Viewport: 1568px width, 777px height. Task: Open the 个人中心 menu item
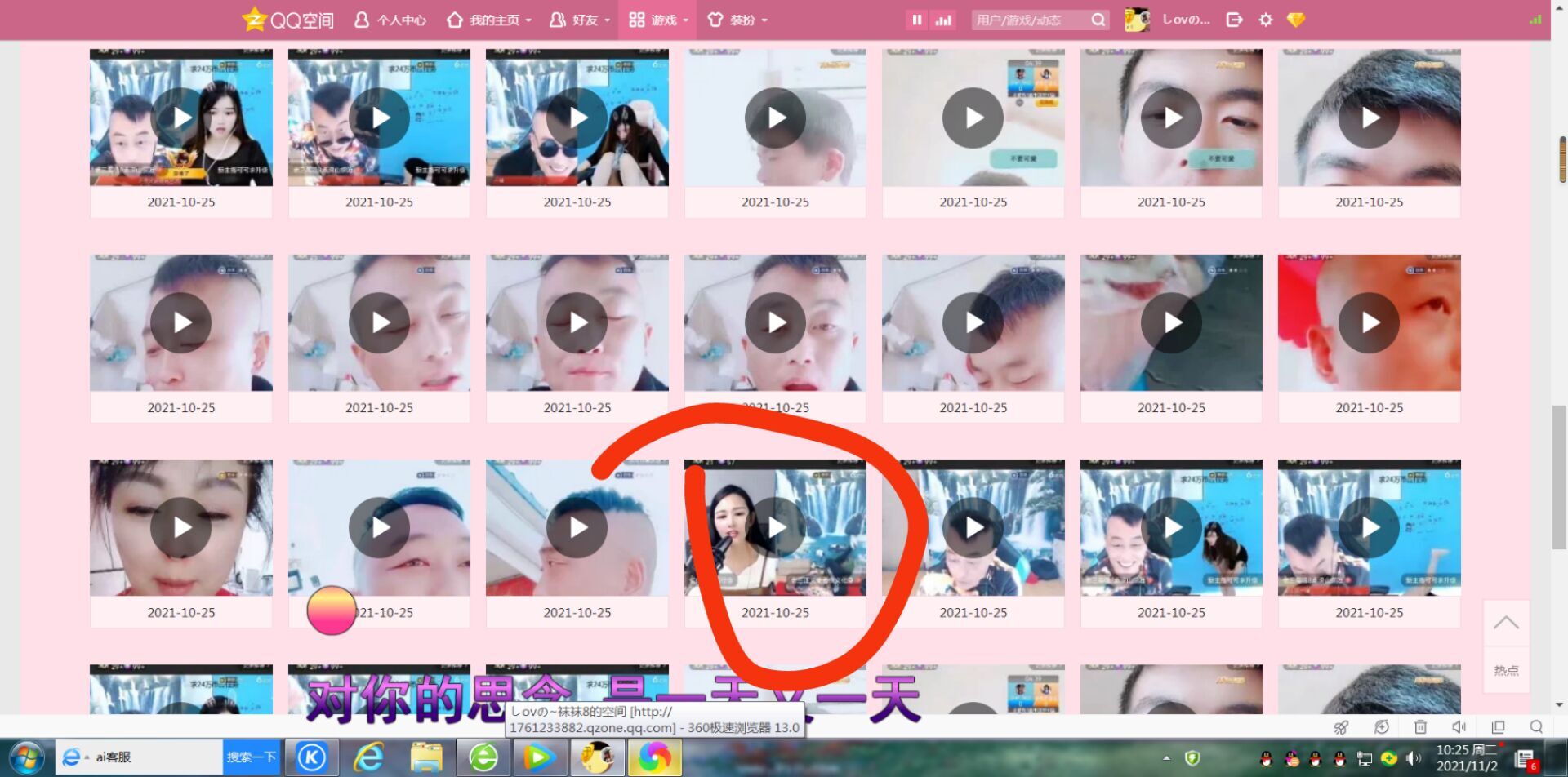390,20
